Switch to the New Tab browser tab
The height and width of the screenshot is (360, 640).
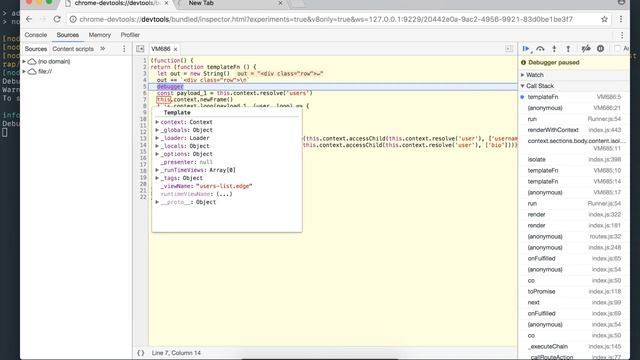231,3
